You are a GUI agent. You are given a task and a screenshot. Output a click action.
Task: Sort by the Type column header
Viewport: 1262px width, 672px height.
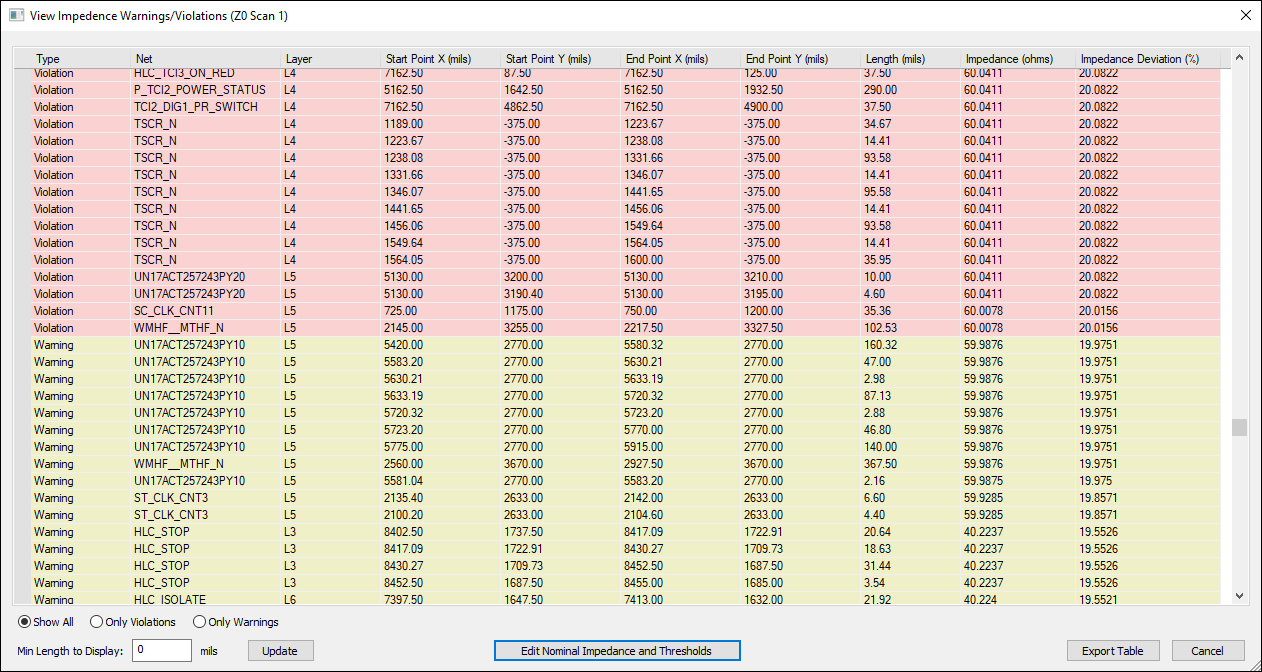[x=47, y=58]
